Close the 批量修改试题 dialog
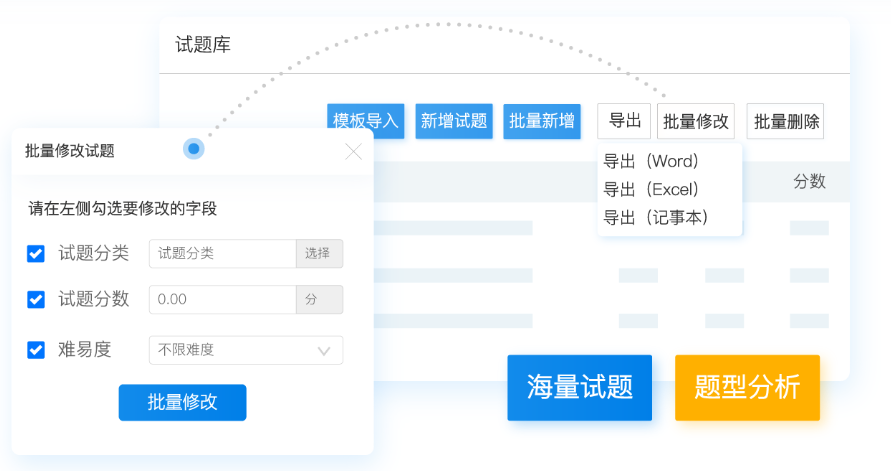This screenshot has height=471, width=891. click(x=353, y=152)
